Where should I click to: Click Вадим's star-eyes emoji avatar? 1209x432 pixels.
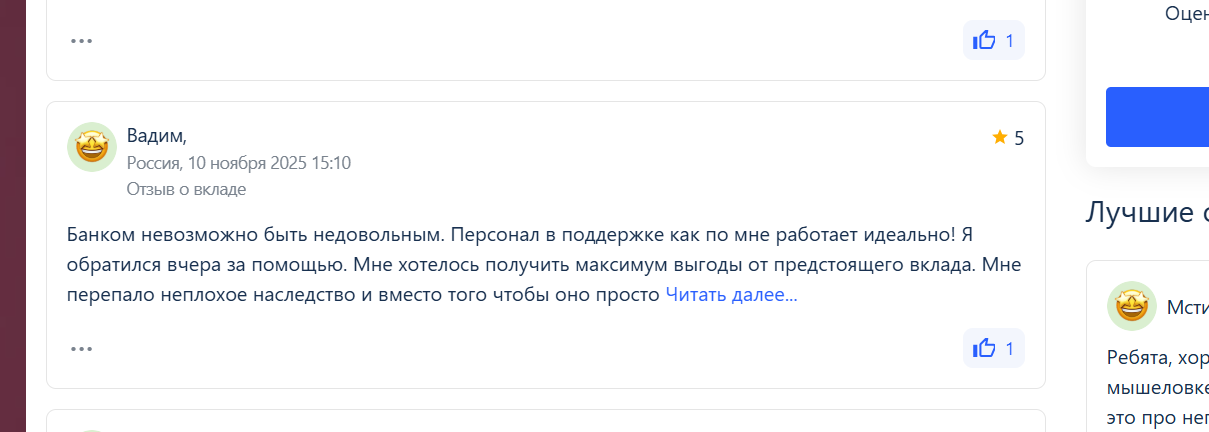point(92,147)
